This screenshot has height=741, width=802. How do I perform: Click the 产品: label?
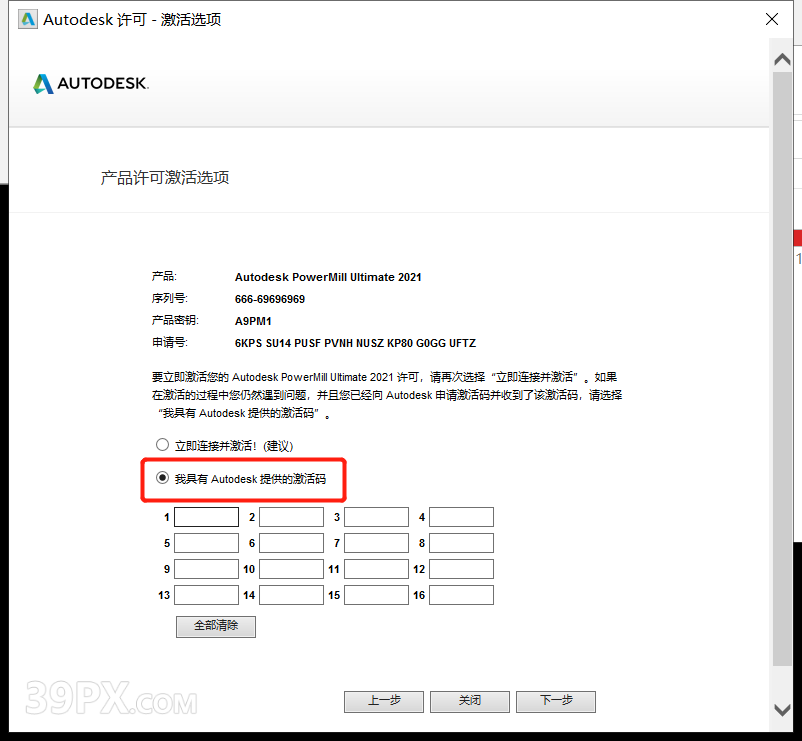[164, 277]
